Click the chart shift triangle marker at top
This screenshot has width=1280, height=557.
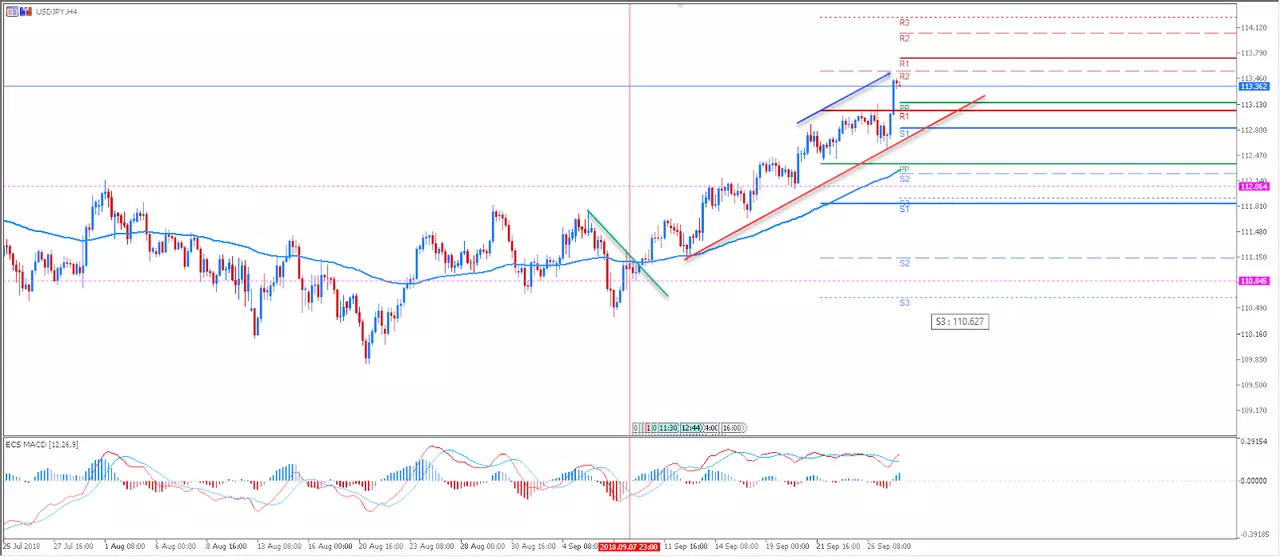(681, 5)
